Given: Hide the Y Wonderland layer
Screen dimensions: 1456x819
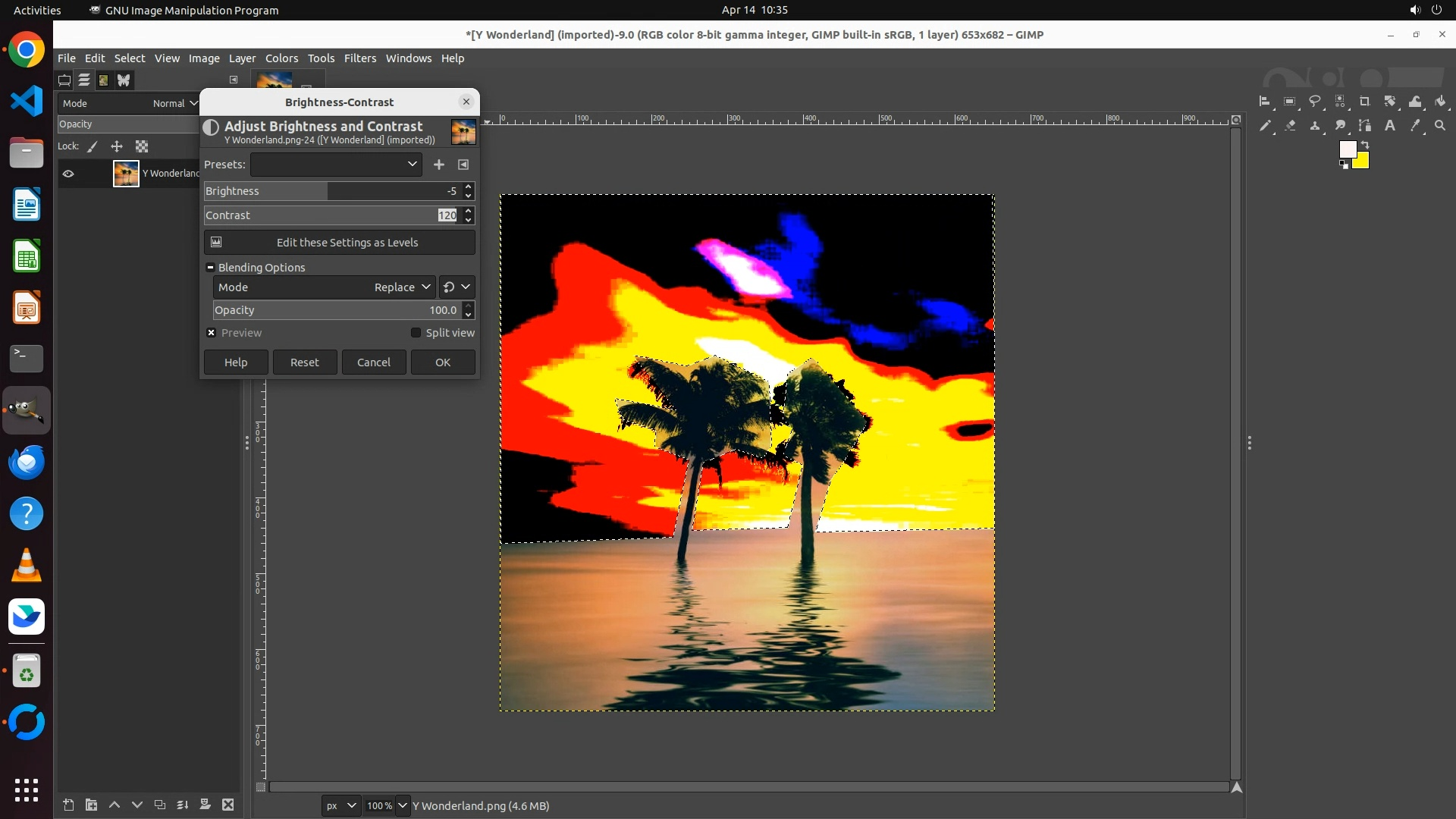Looking at the screenshot, I should [68, 174].
